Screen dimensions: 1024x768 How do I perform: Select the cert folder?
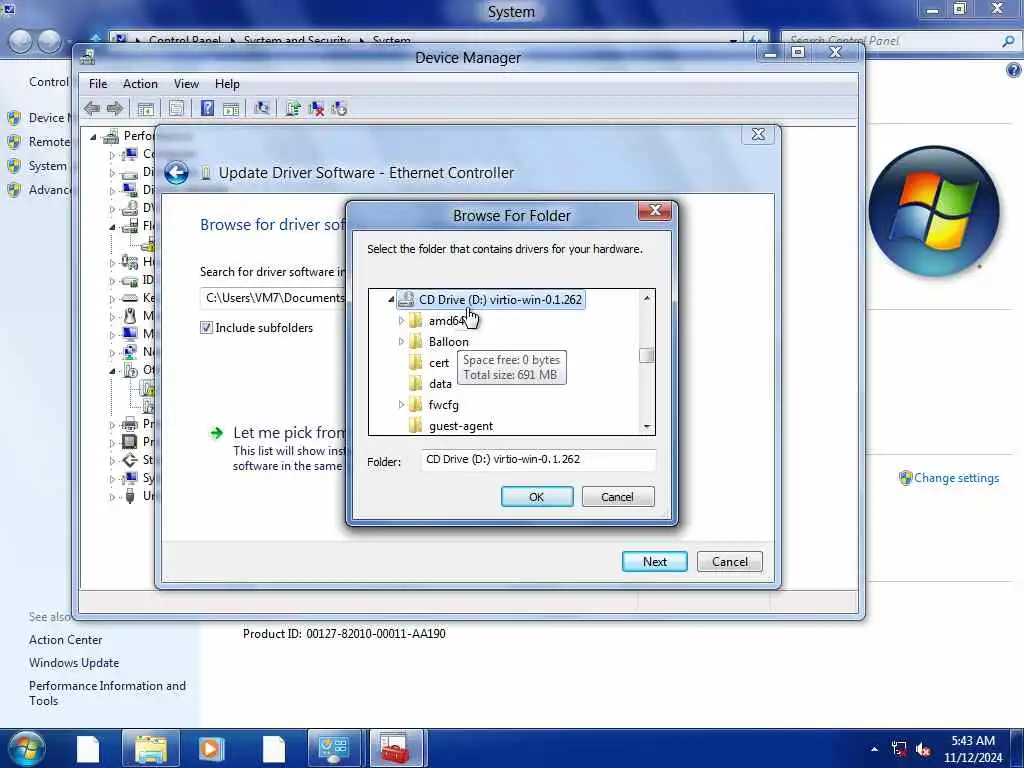(439, 363)
